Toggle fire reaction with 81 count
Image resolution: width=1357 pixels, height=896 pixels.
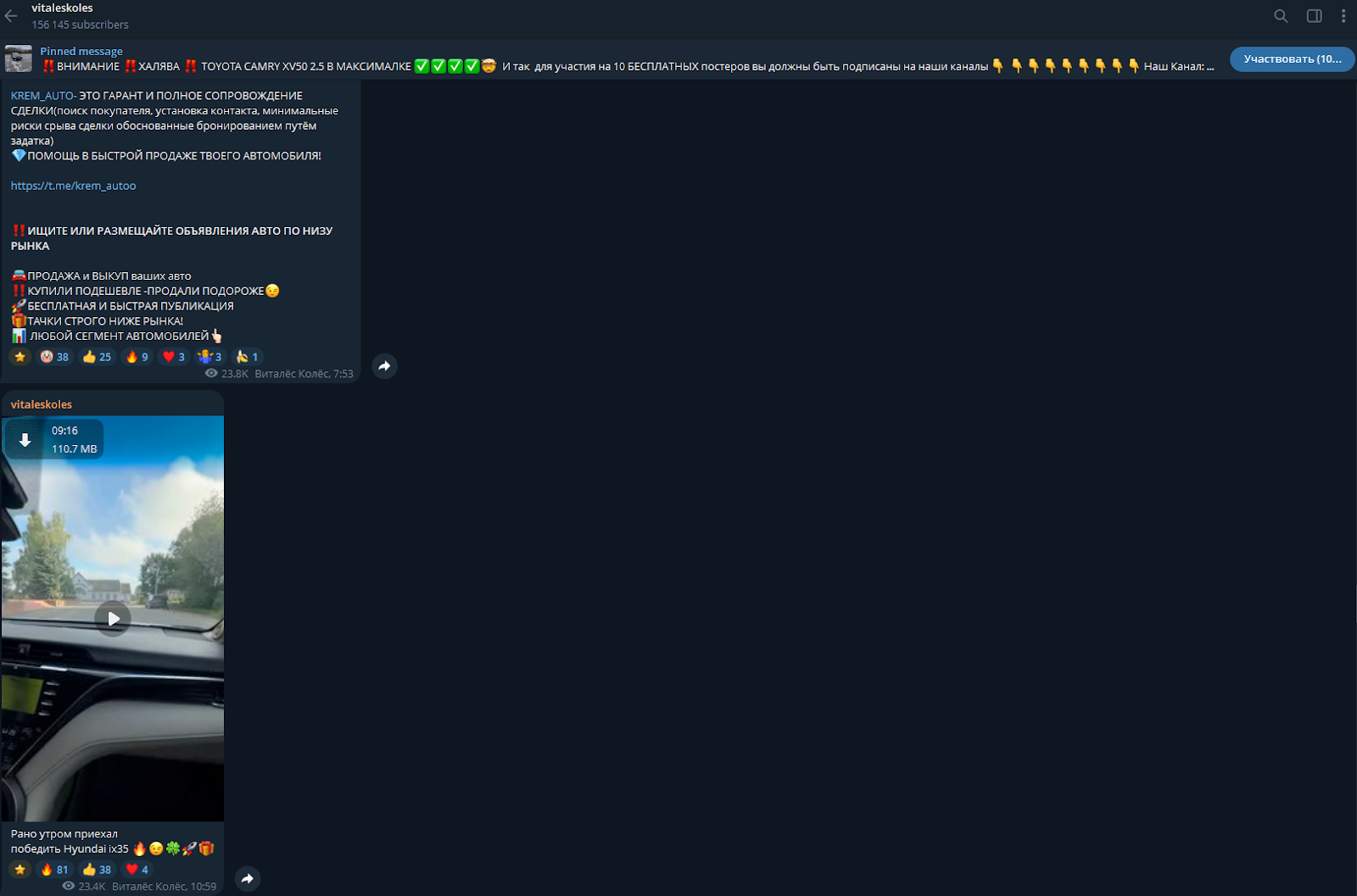point(54,870)
